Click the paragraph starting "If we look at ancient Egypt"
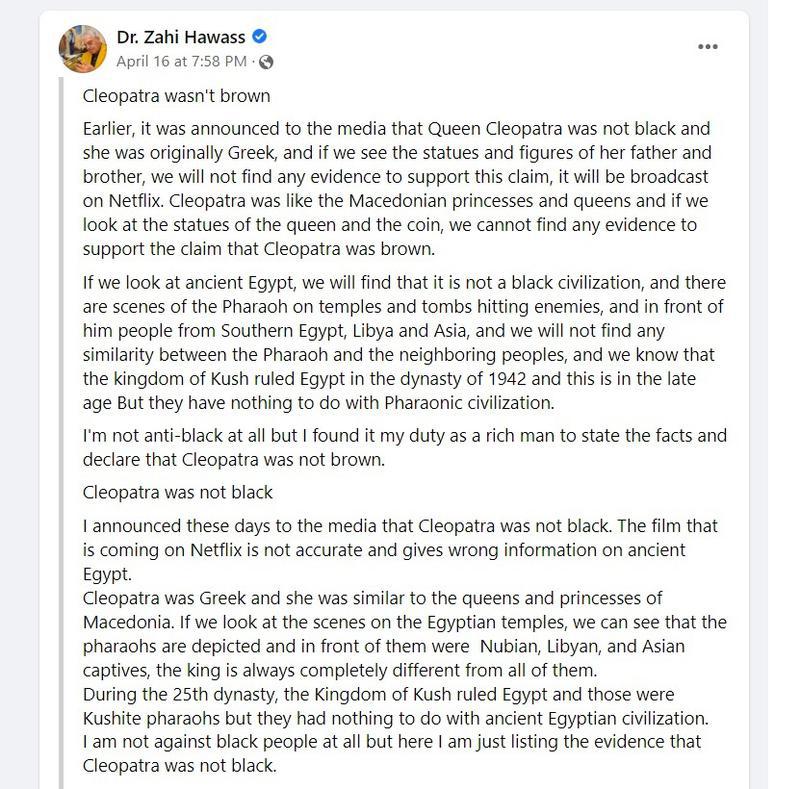800x789 pixels. tap(404, 342)
